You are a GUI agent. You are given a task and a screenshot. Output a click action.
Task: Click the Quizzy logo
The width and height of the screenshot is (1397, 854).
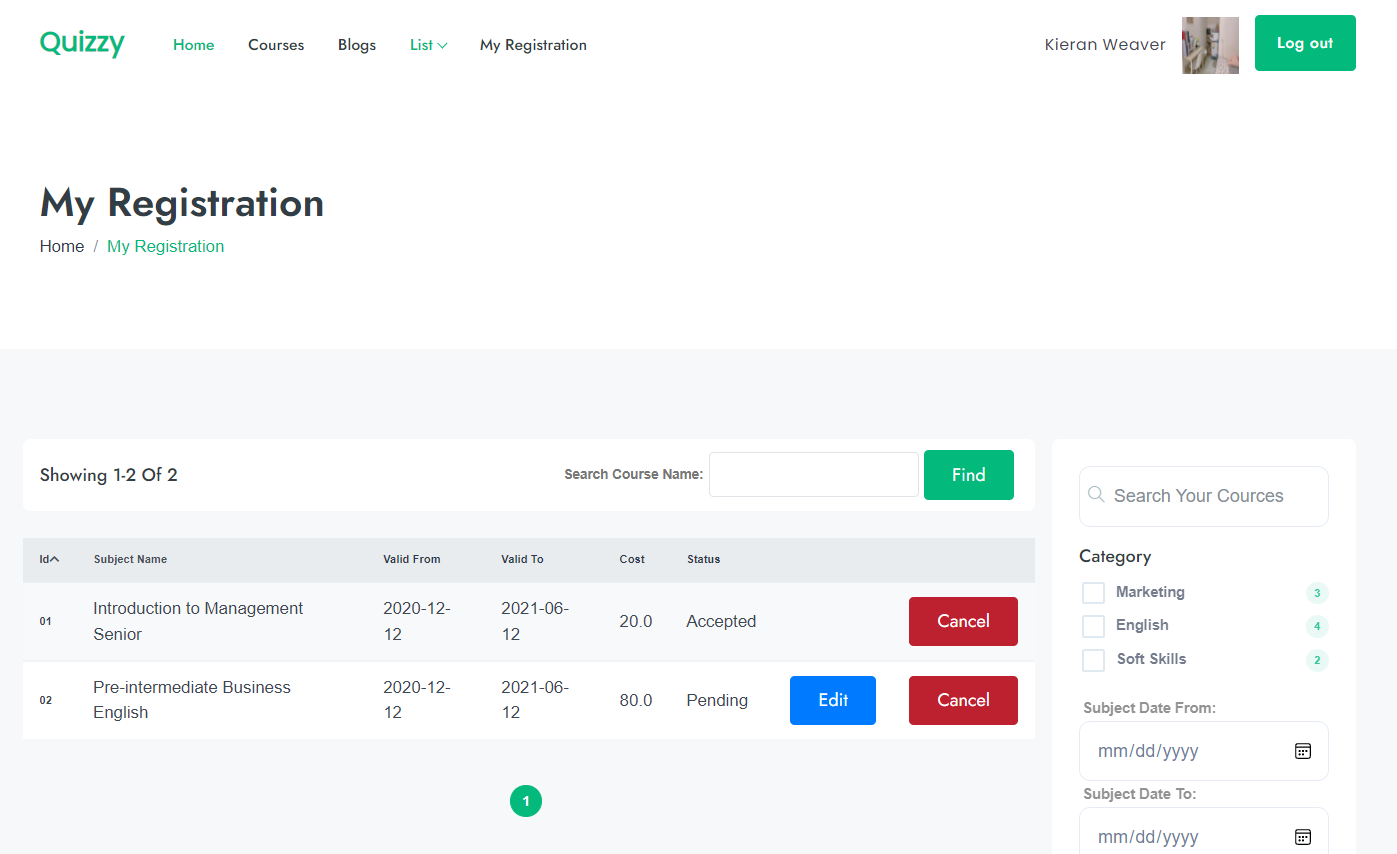click(x=81, y=43)
